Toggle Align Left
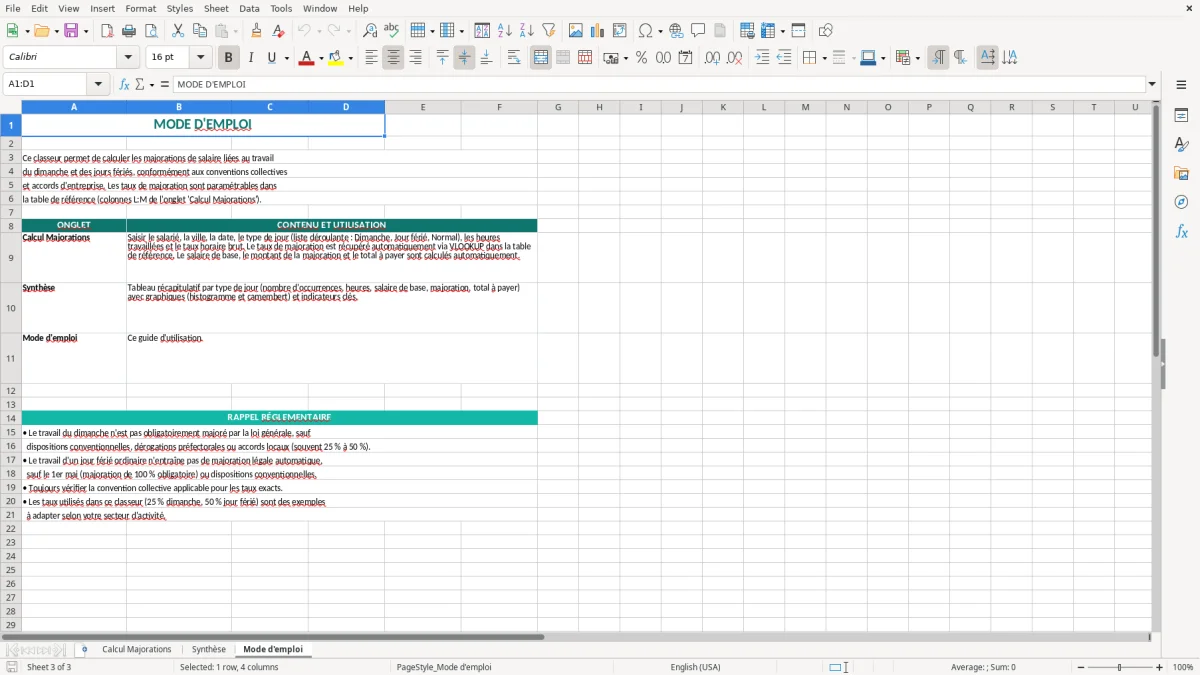The height and width of the screenshot is (675, 1200). tap(371, 58)
